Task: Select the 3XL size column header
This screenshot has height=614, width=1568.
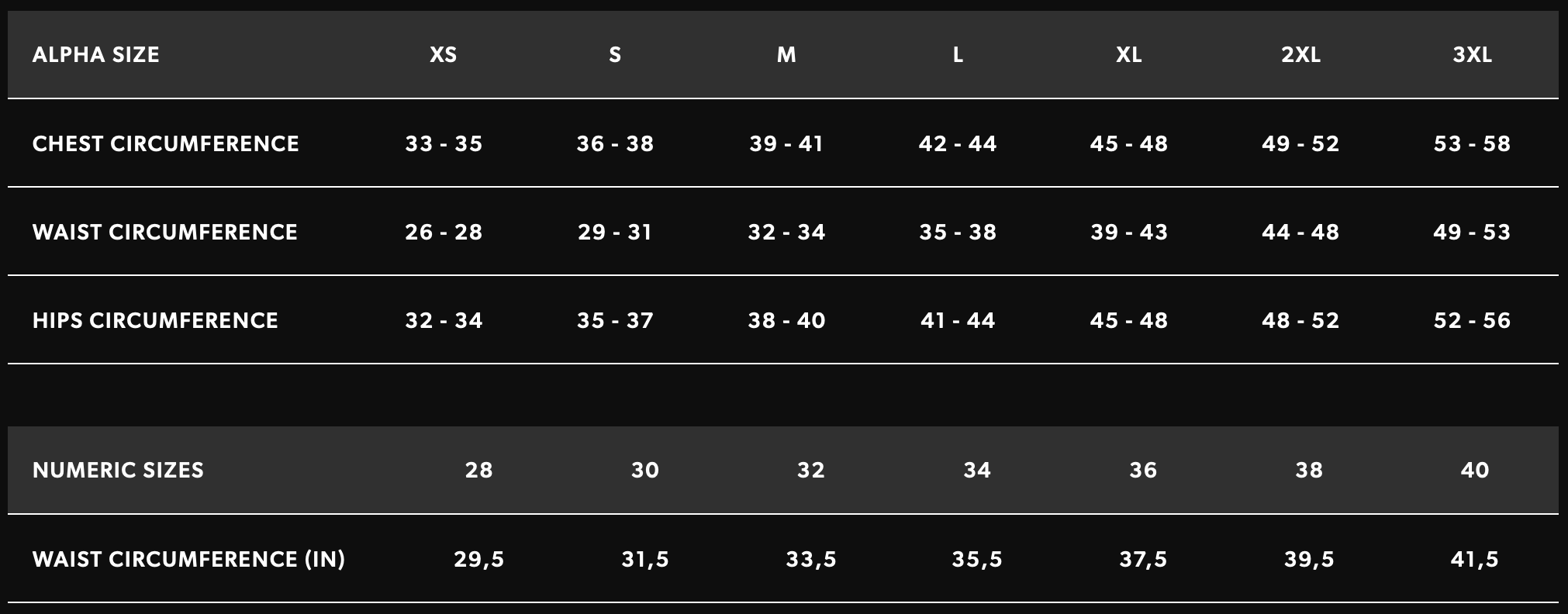Action: 1472,55
